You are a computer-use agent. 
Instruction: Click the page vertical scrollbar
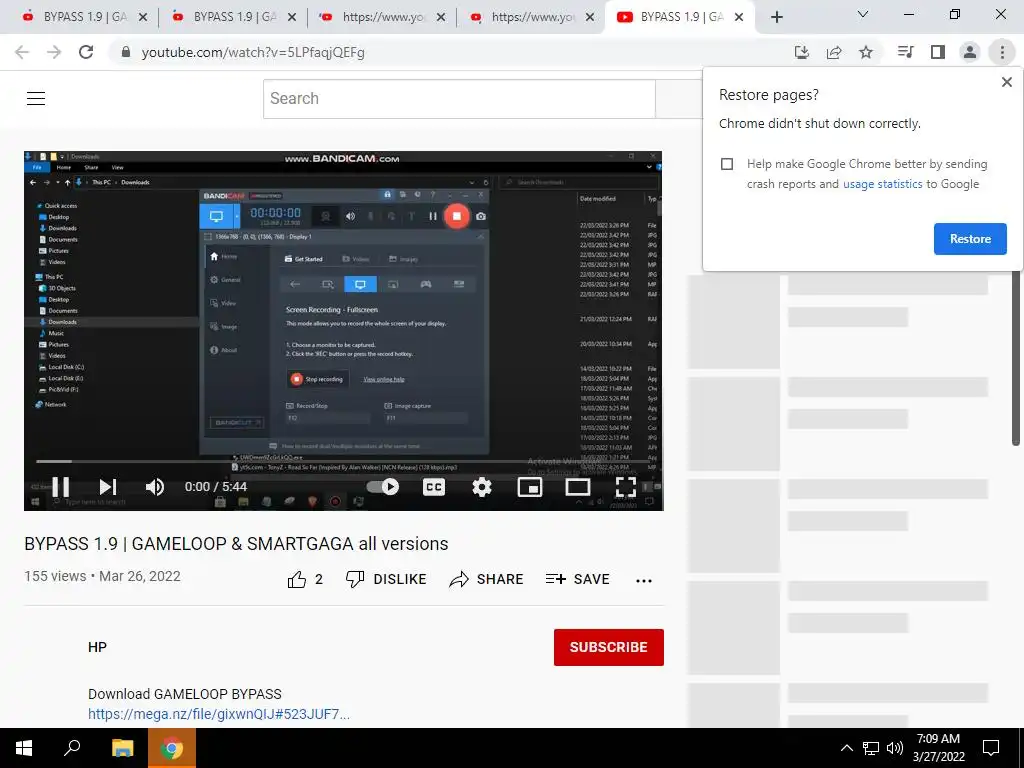pos(1016,358)
